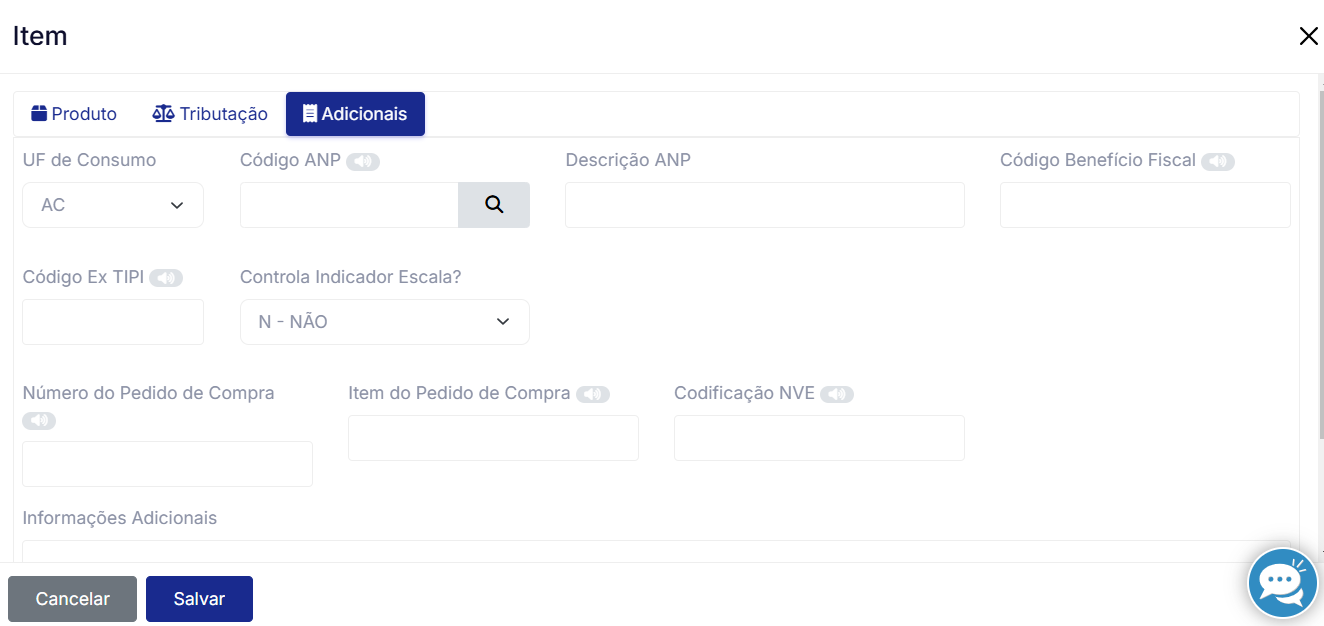Switch to the Tributação tab
The height and width of the screenshot is (626, 1324).
tap(210, 114)
